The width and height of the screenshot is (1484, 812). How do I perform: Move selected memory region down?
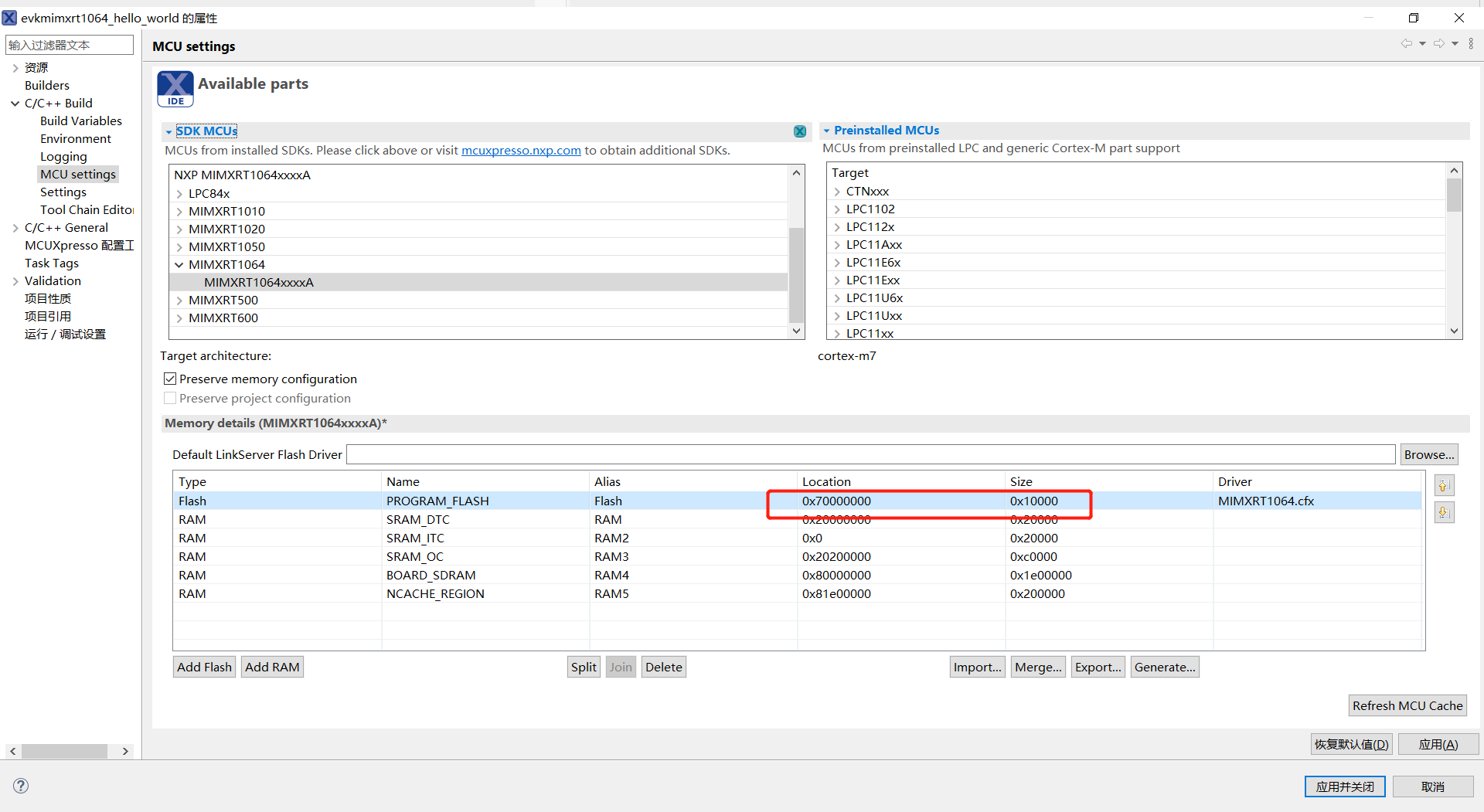pos(1443,512)
